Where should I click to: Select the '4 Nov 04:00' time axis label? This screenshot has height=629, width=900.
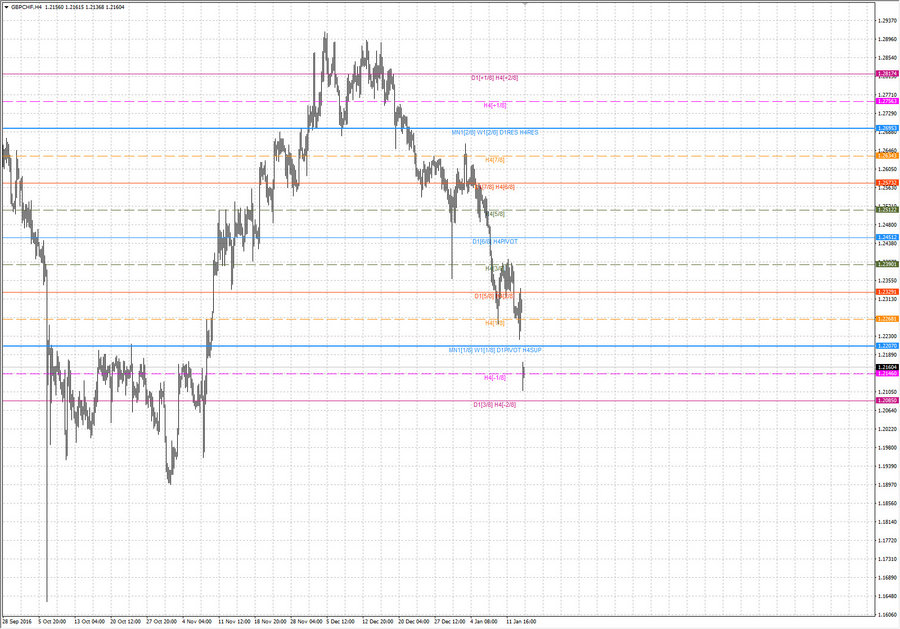tap(197, 622)
